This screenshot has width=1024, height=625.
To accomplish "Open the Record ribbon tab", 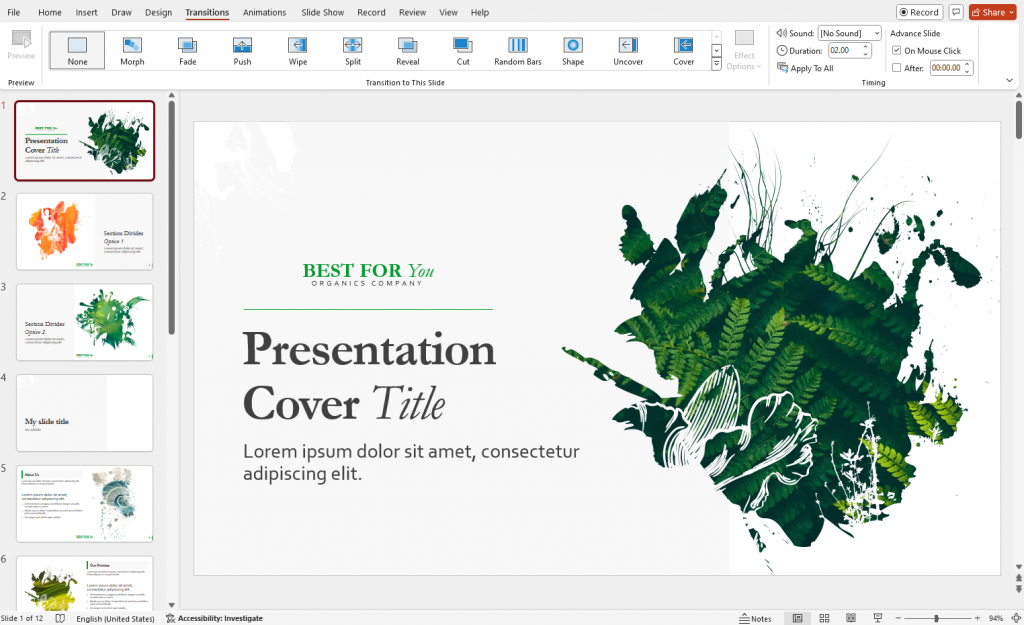I will tap(371, 12).
